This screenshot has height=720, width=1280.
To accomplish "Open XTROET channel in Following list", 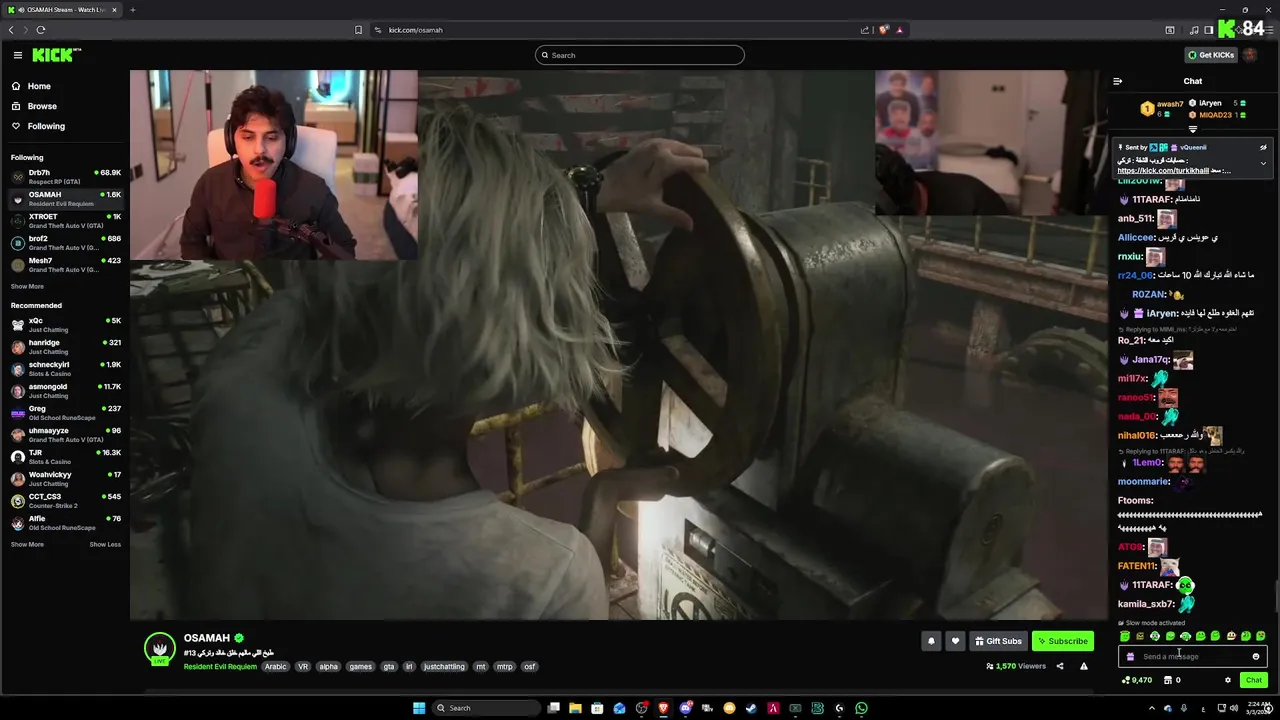I will click(65, 221).
